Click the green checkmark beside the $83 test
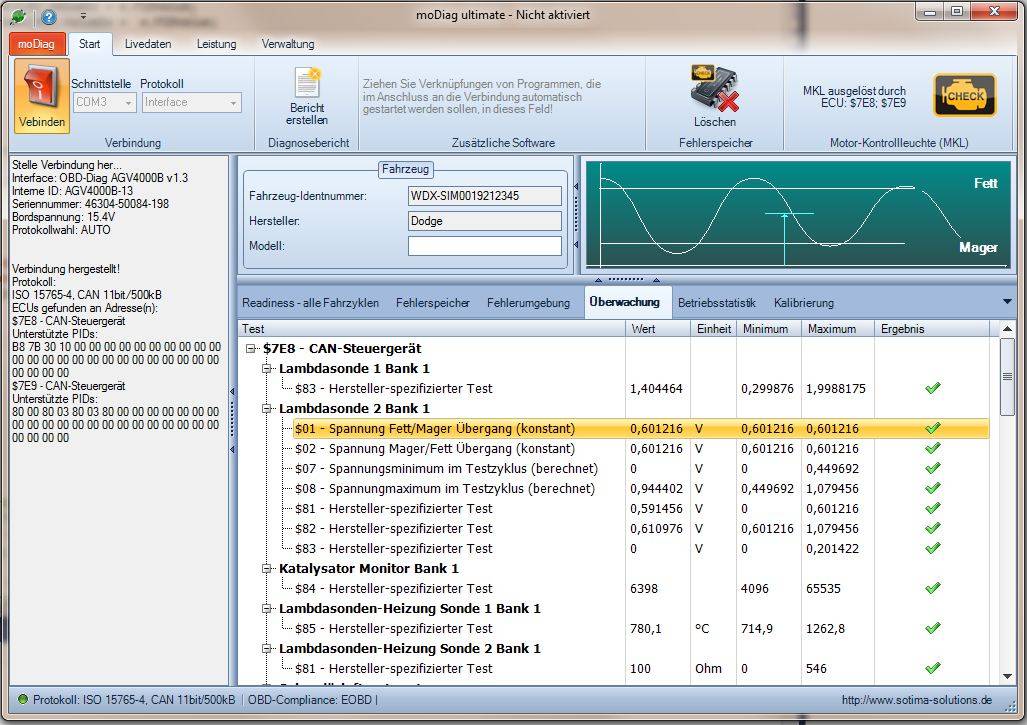Image resolution: width=1027 pixels, height=725 pixels. click(x=932, y=388)
